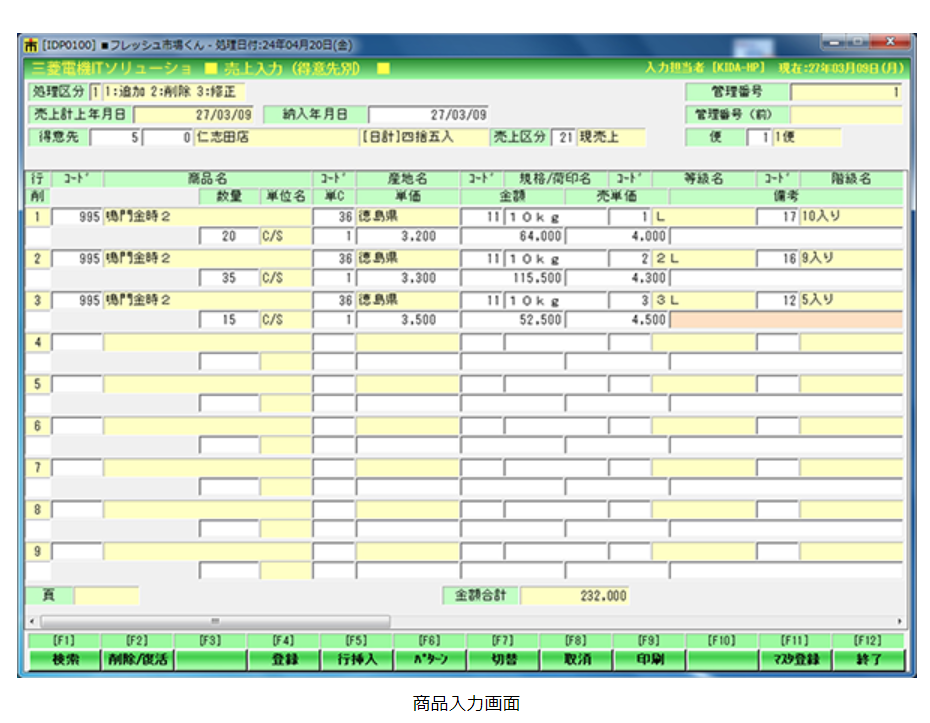Cancel input with 取消 (F8) button
The width and height of the screenshot is (930, 723).
576,660
